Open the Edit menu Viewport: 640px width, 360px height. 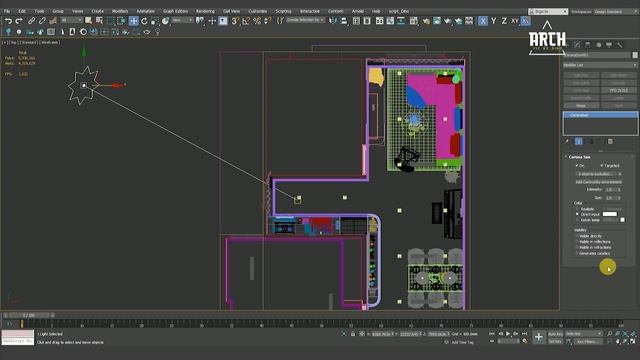[22, 11]
